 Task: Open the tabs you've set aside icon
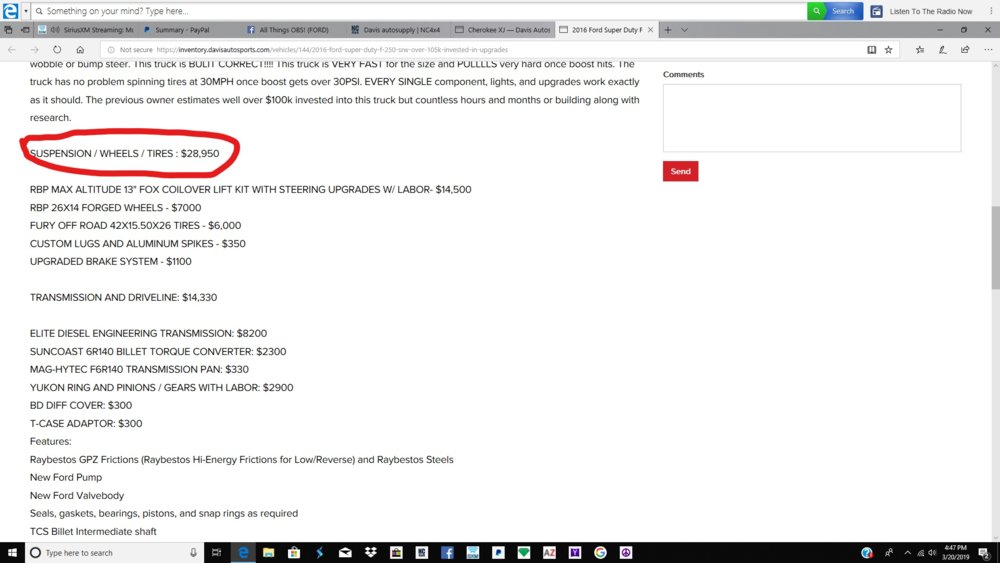click(x=8, y=30)
